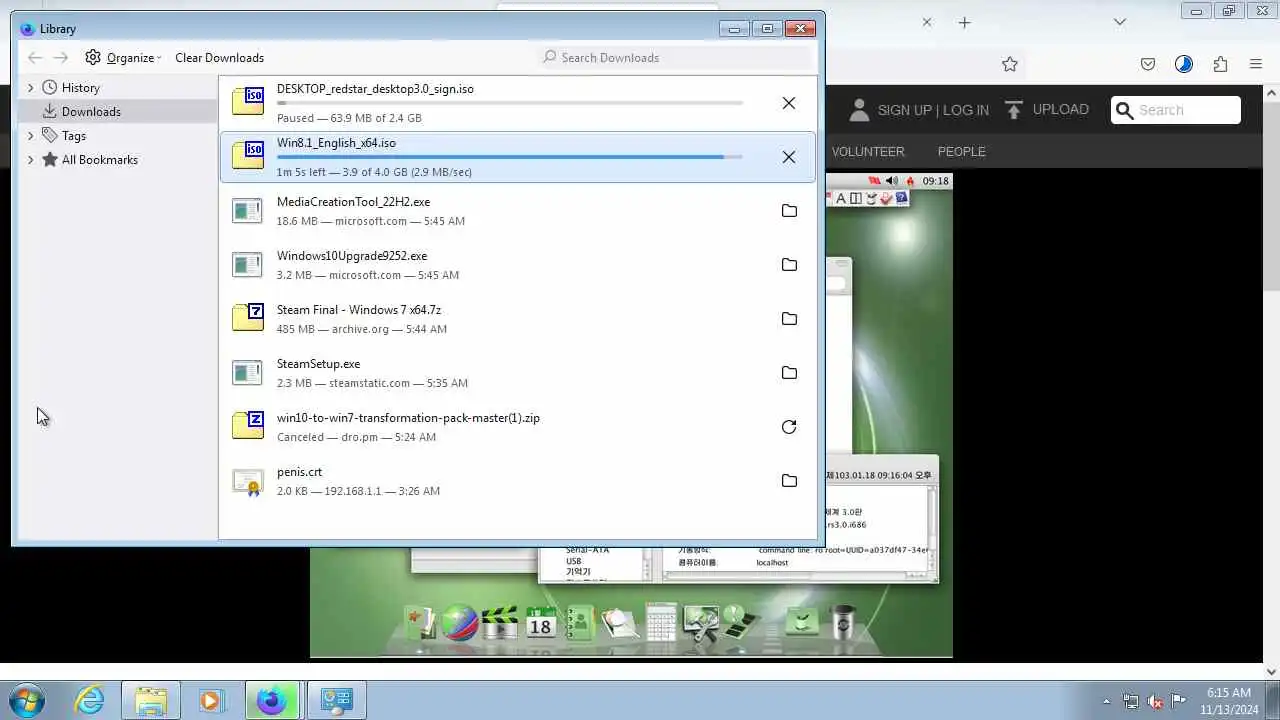
Task: Show Windows10Upgrade9252.exe in folder
Action: [x=789, y=265]
